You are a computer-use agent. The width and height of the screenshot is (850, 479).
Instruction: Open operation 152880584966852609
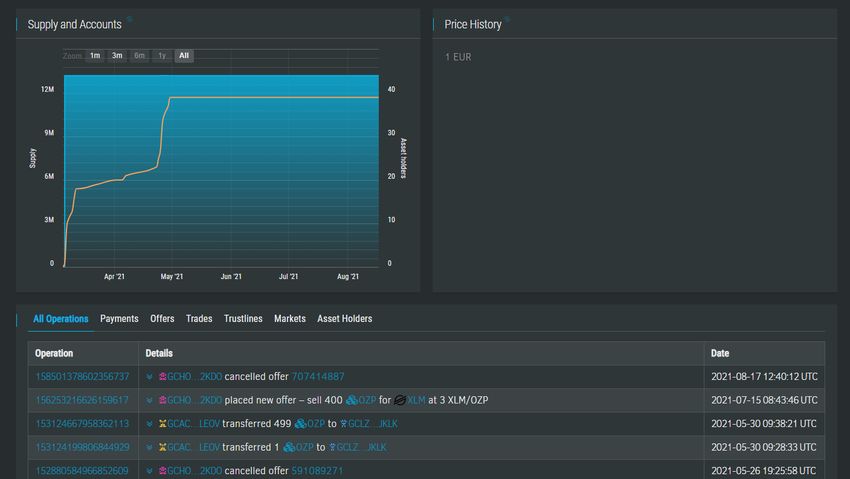point(82,471)
